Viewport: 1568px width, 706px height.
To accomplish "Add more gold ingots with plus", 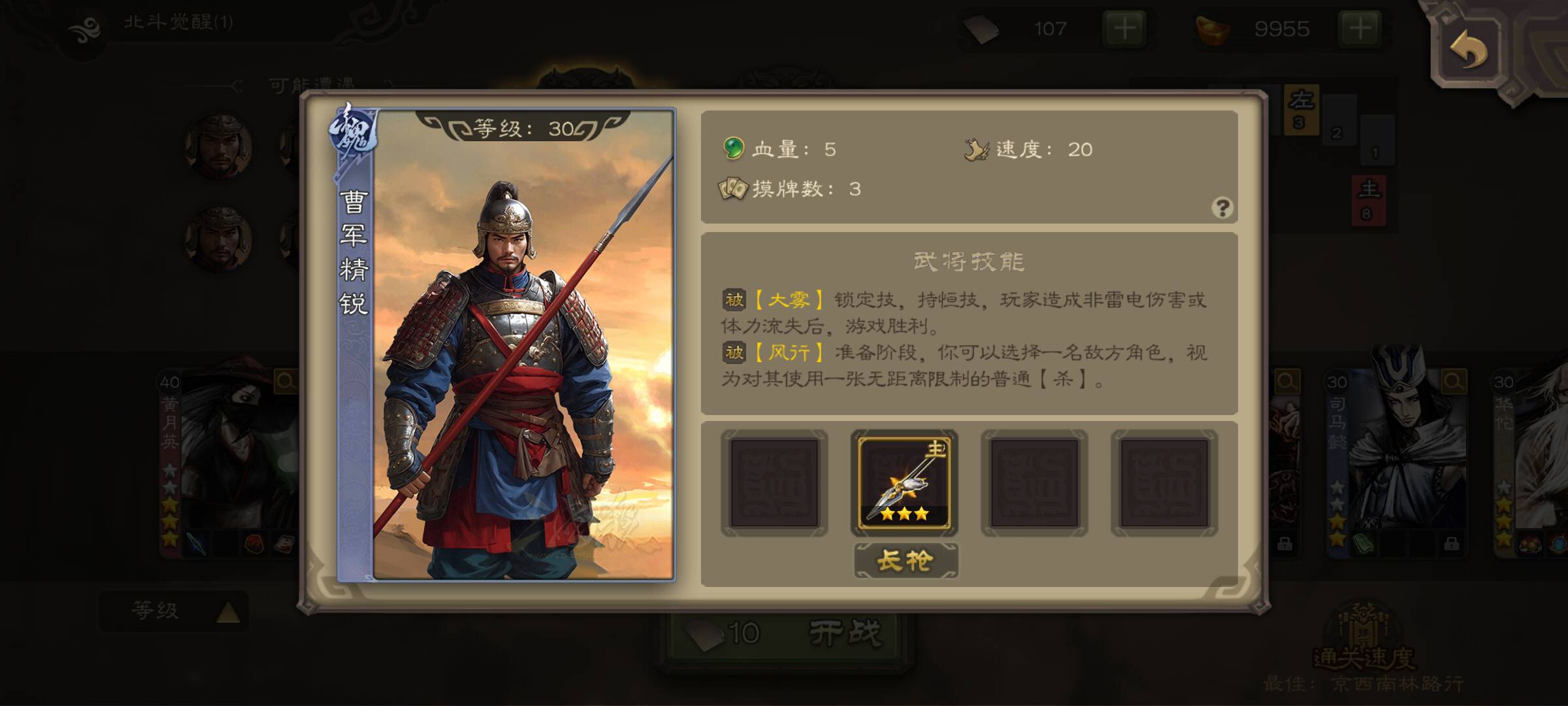I will [x=1361, y=28].
